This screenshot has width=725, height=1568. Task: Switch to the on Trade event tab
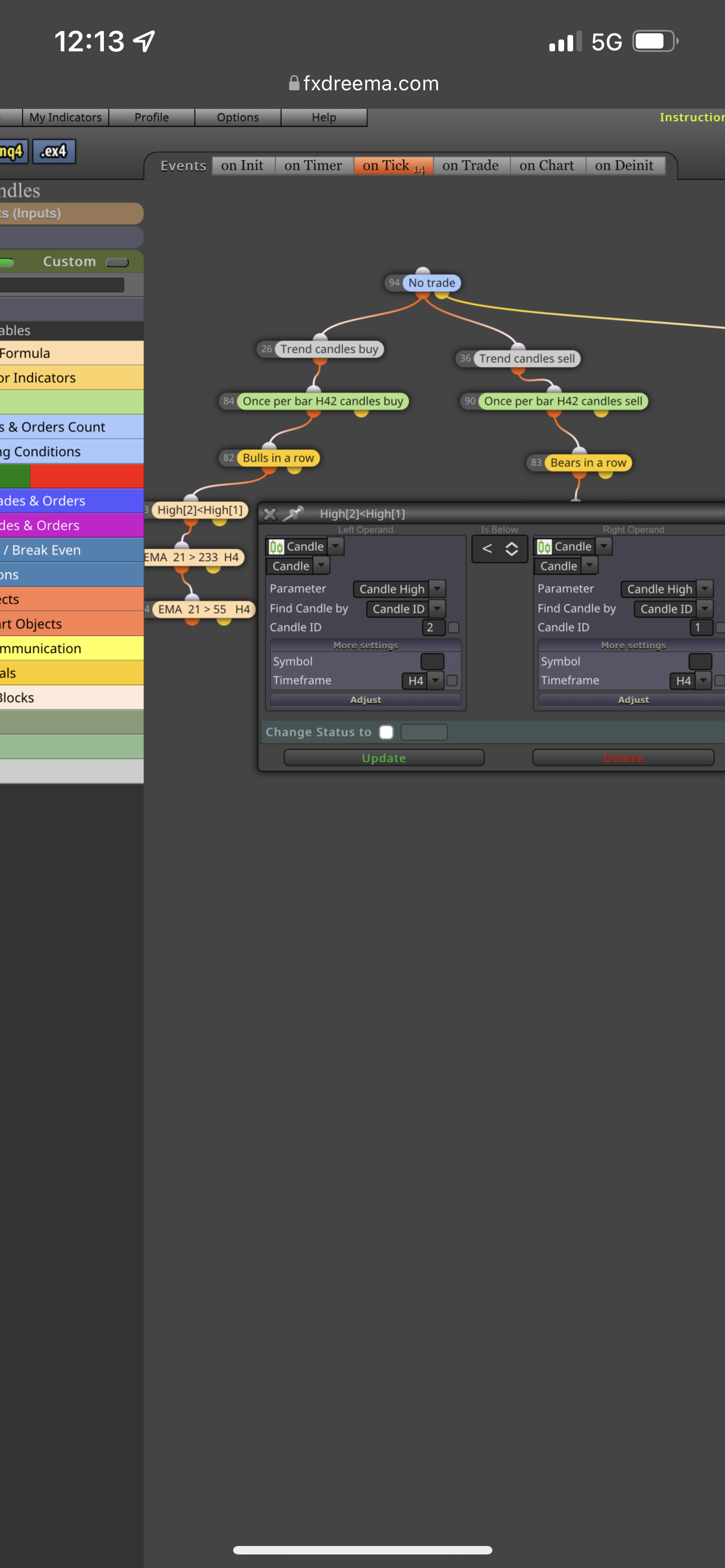pos(470,165)
